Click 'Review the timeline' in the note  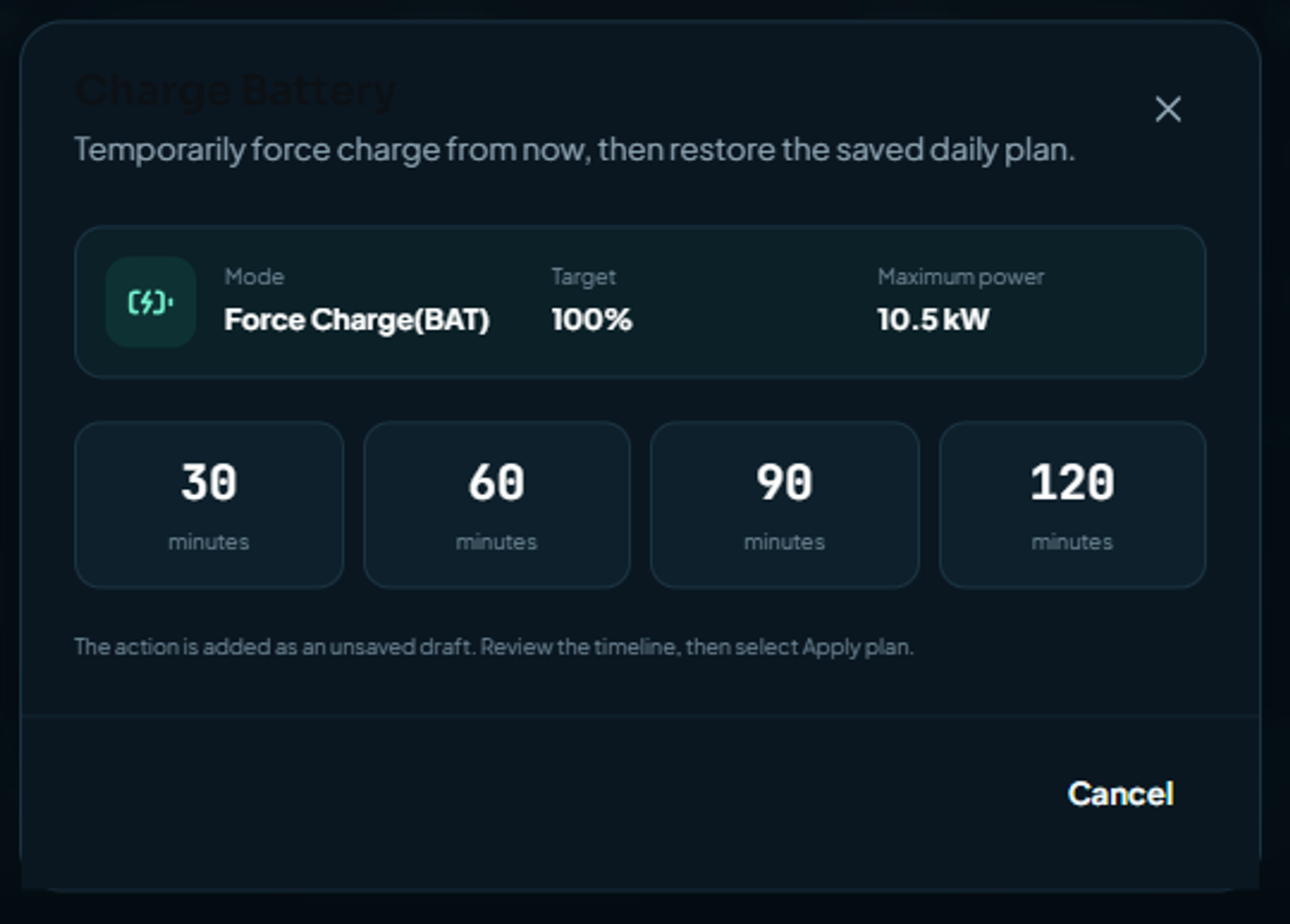(579, 647)
